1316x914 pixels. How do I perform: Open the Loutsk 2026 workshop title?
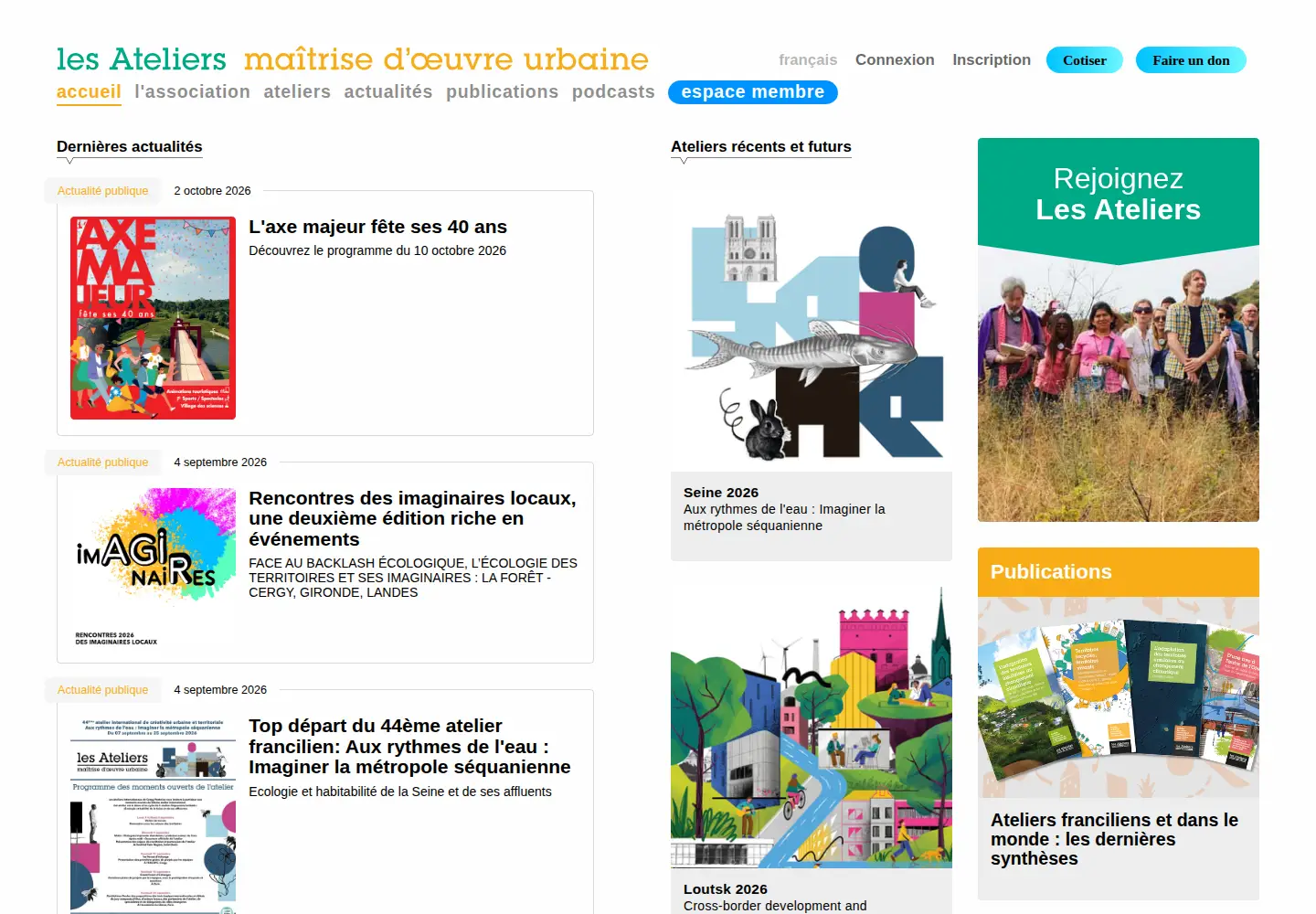(726, 889)
